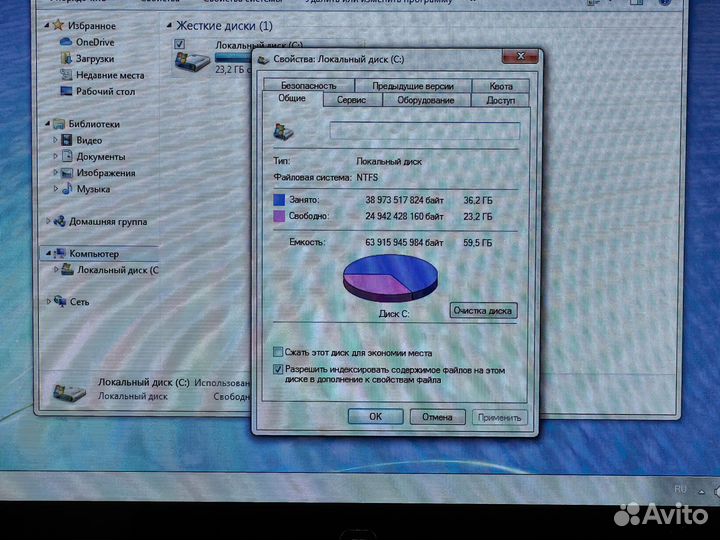Click the Домашняя группа icon

coord(59,221)
